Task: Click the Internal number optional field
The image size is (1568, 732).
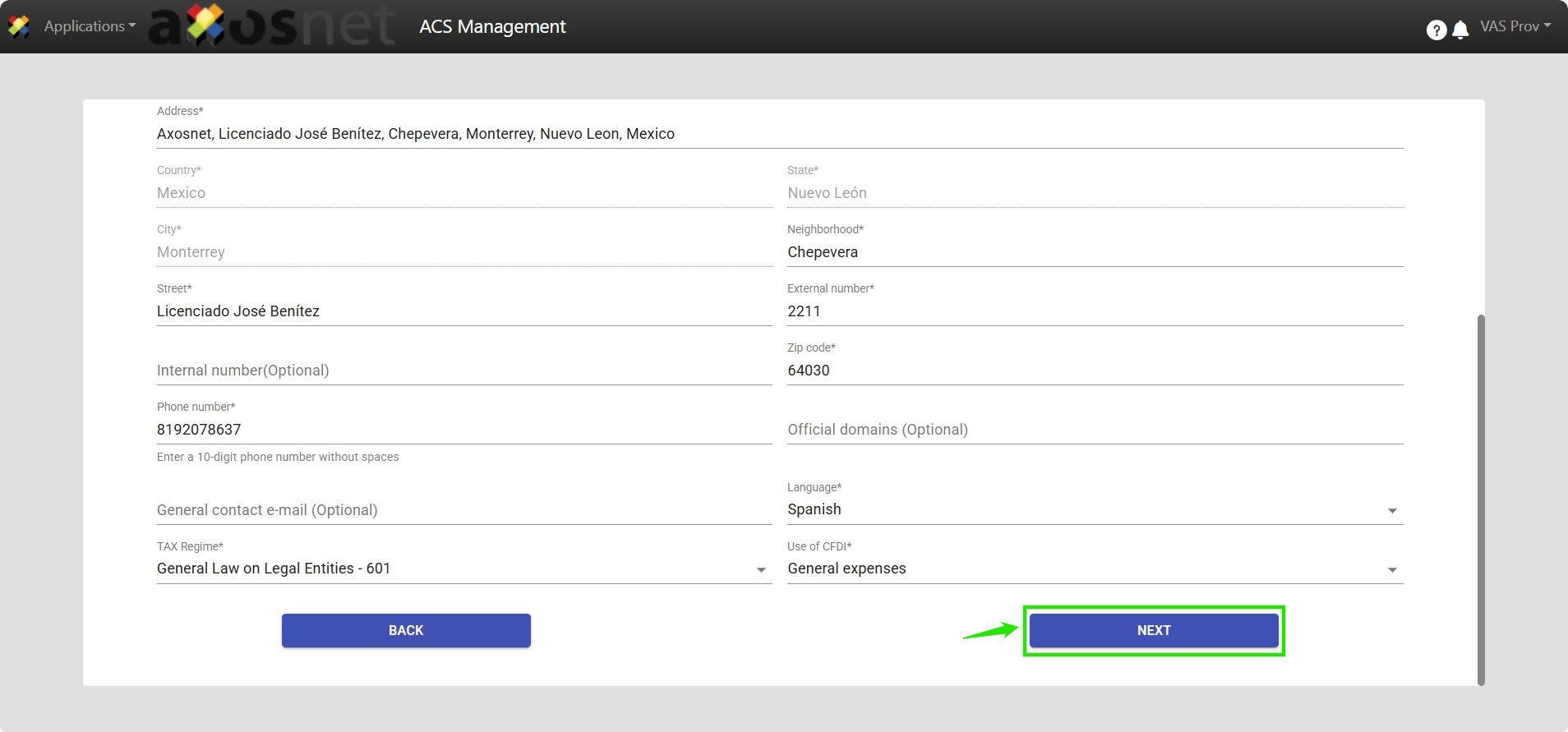Action: [463, 371]
